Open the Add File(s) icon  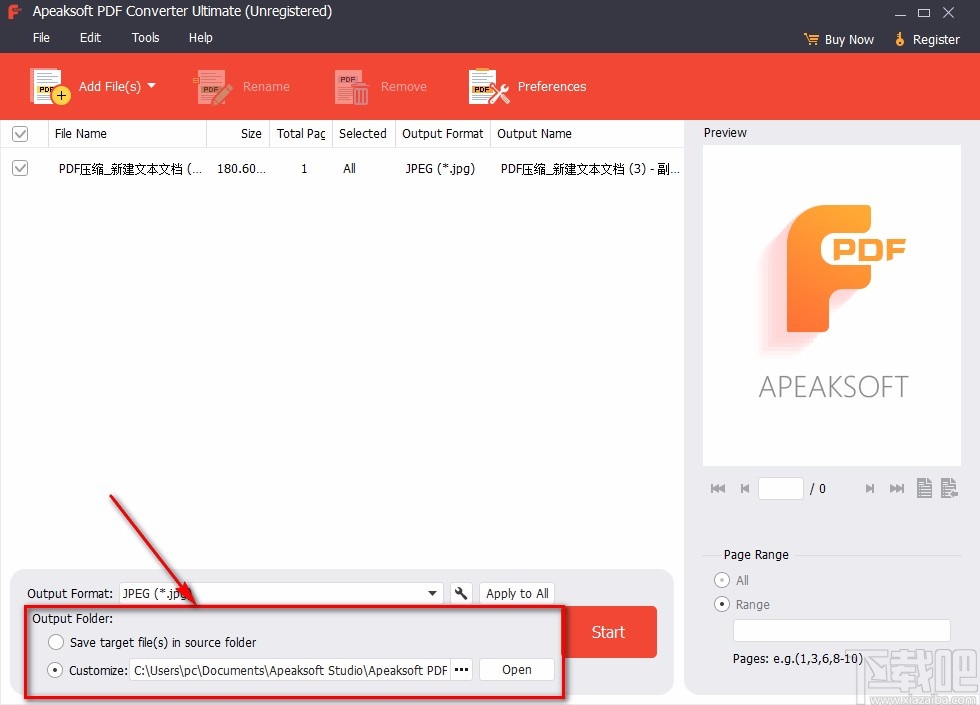(x=48, y=86)
